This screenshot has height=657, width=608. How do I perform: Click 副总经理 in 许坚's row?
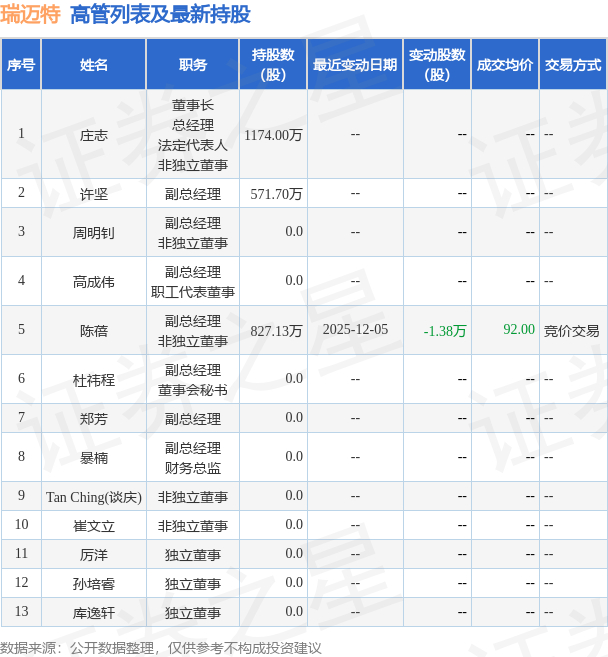coord(193,194)
